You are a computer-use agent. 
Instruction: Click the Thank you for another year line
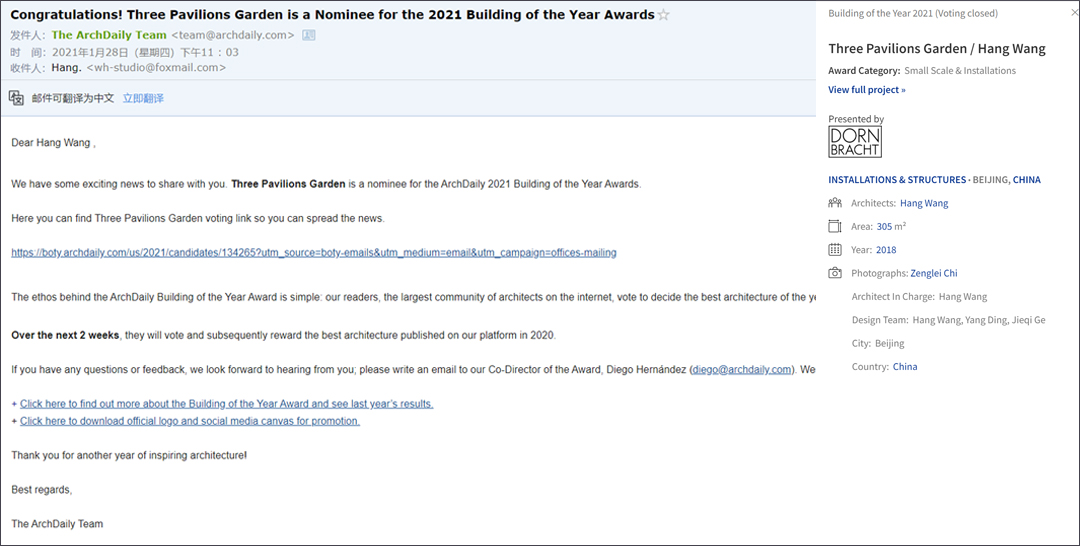click(129, 455)
